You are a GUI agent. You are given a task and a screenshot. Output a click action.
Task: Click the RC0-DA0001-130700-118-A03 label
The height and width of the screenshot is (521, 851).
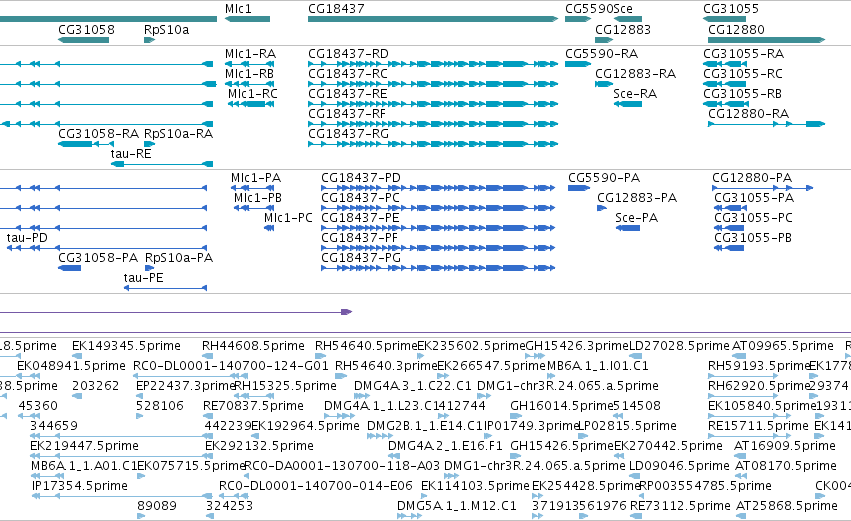(x=342, y=467)
